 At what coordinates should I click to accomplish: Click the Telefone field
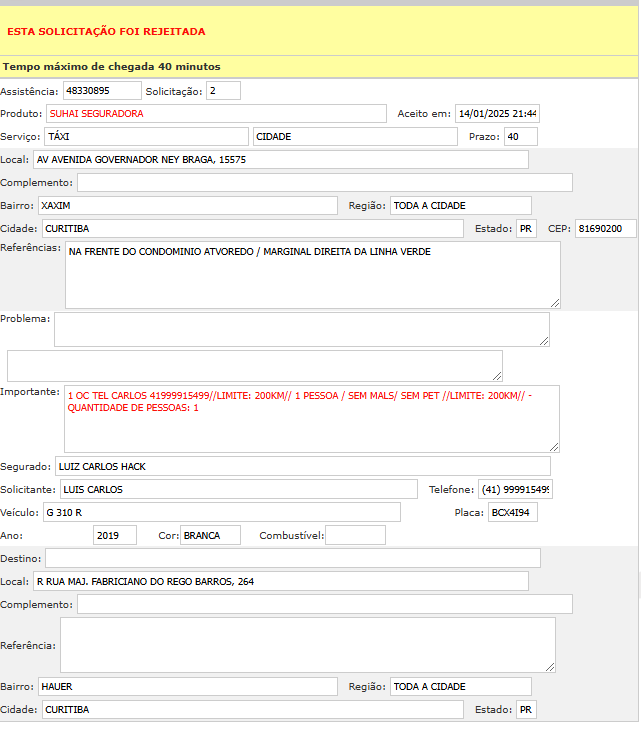tap(515, 490)
